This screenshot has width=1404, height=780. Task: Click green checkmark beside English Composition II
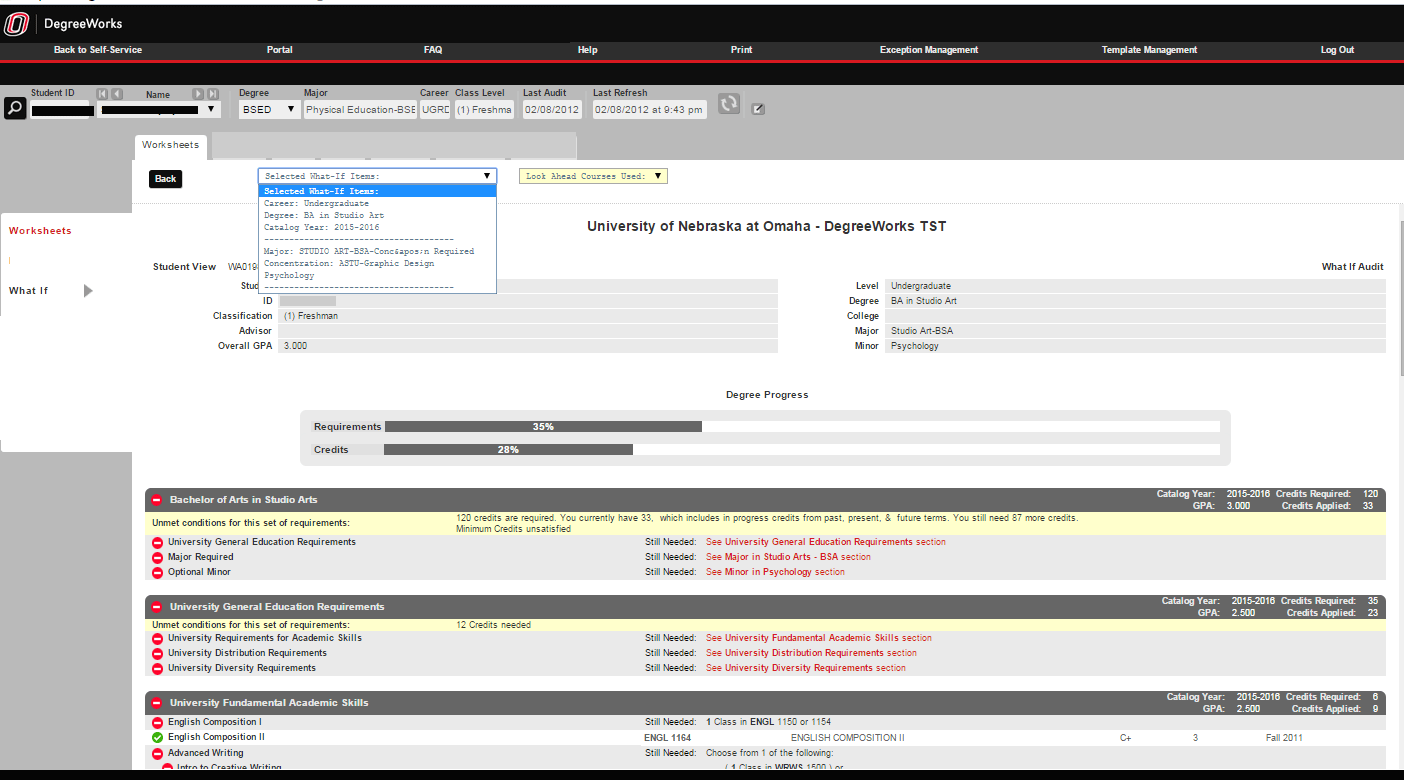[x=157, y=738]
